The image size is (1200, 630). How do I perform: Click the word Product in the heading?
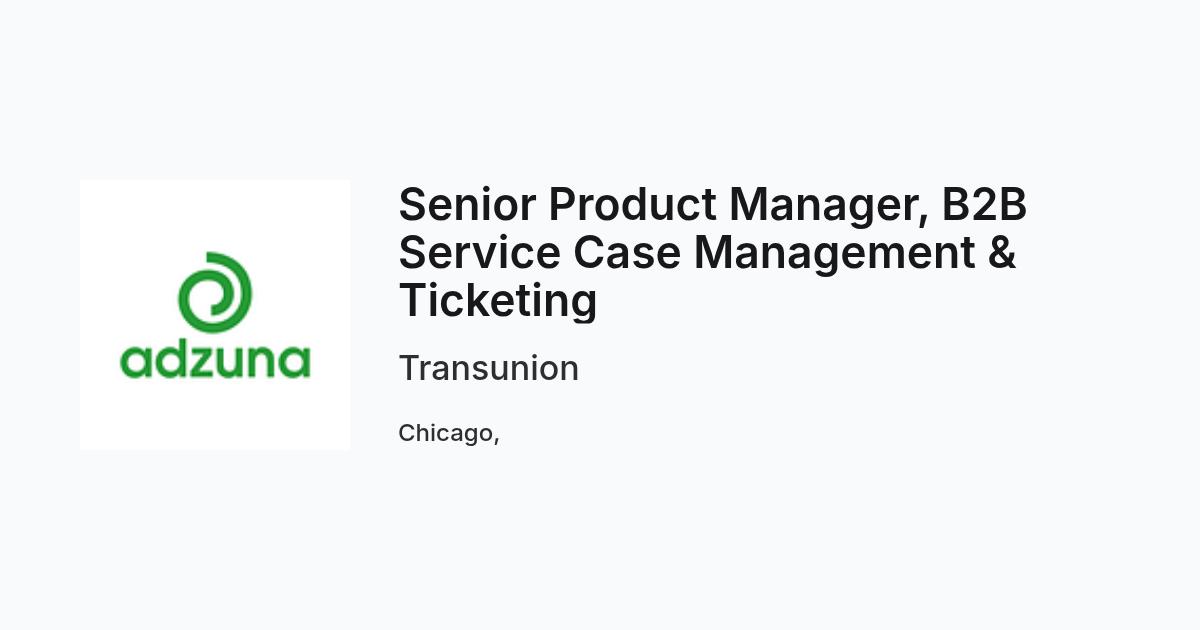pos(632,205)
